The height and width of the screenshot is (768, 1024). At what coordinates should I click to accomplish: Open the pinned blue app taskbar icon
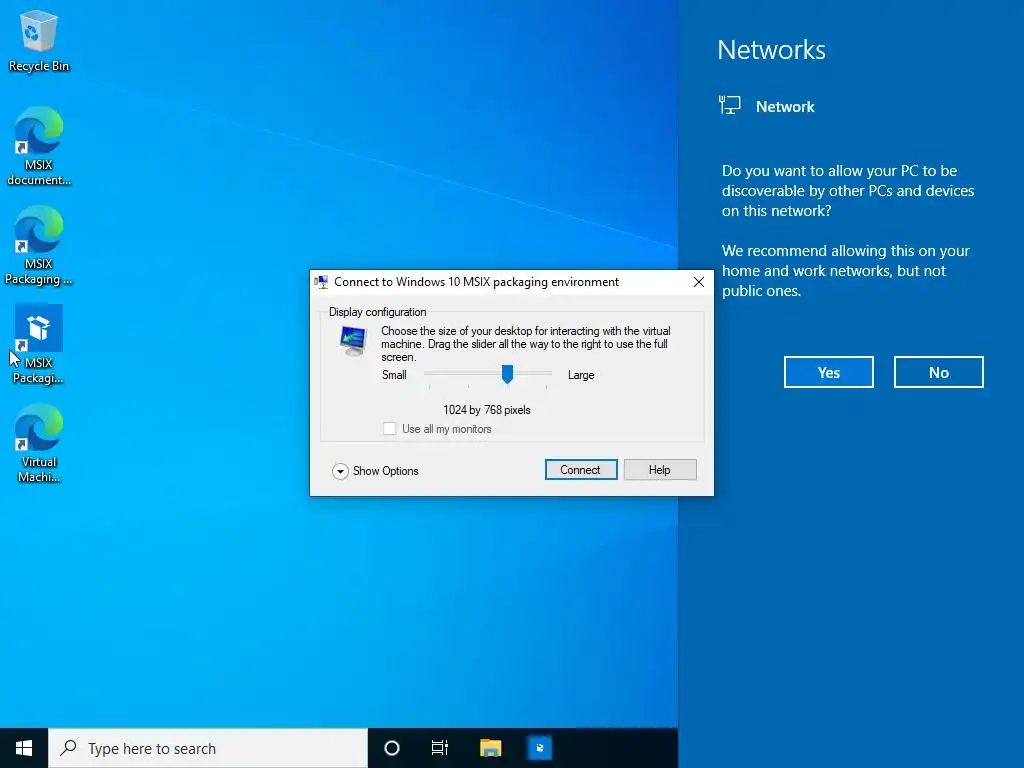tap(539, 748)
